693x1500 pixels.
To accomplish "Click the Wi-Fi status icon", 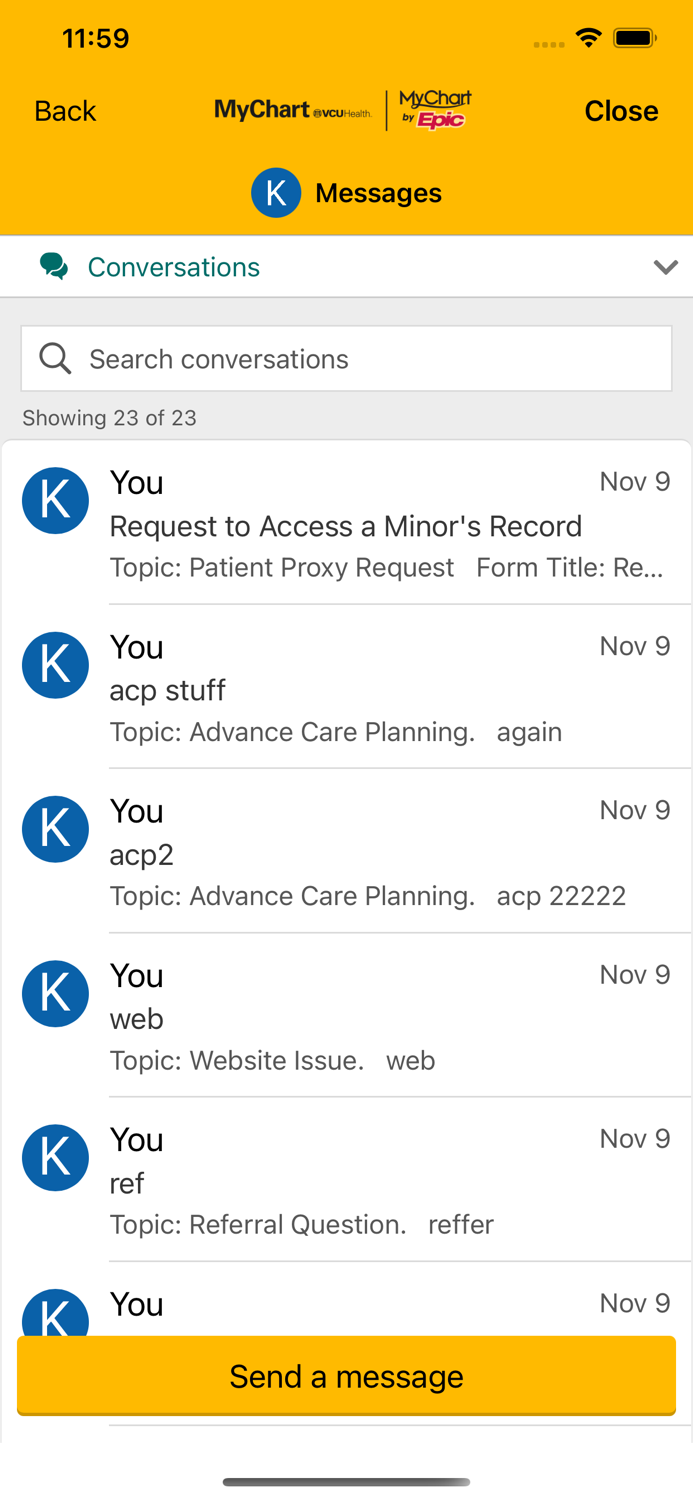I will coord(588,37).
